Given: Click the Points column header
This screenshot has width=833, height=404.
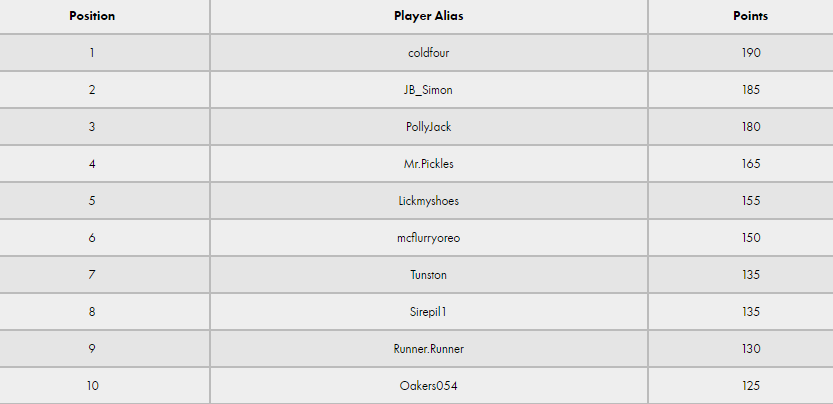Looking at the screenshot, I should point(751,16).
